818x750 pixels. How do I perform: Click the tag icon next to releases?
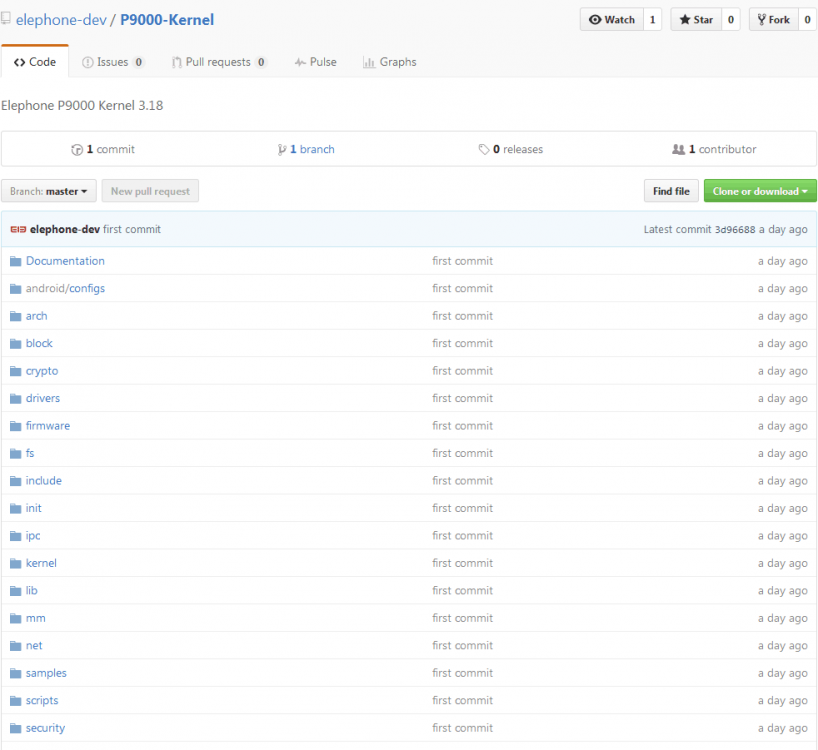tap(484, 150)
